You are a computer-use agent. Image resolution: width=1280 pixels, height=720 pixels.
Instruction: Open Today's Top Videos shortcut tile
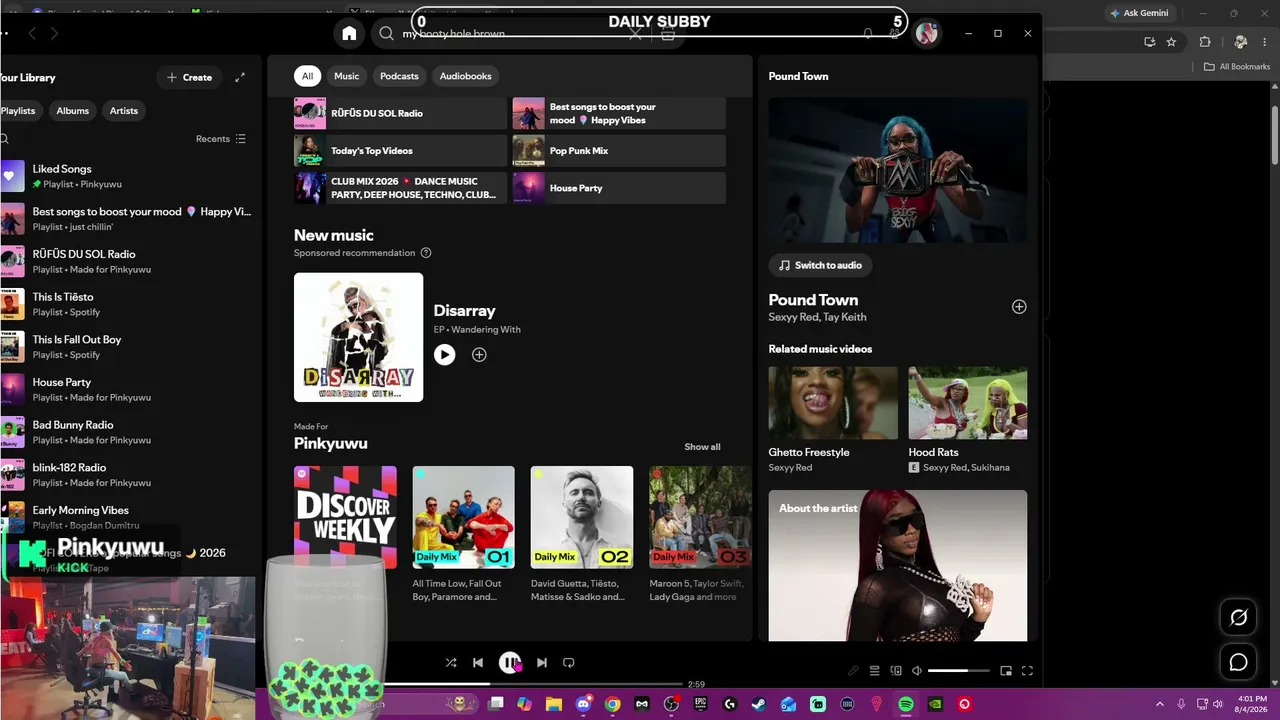[400, 151]
